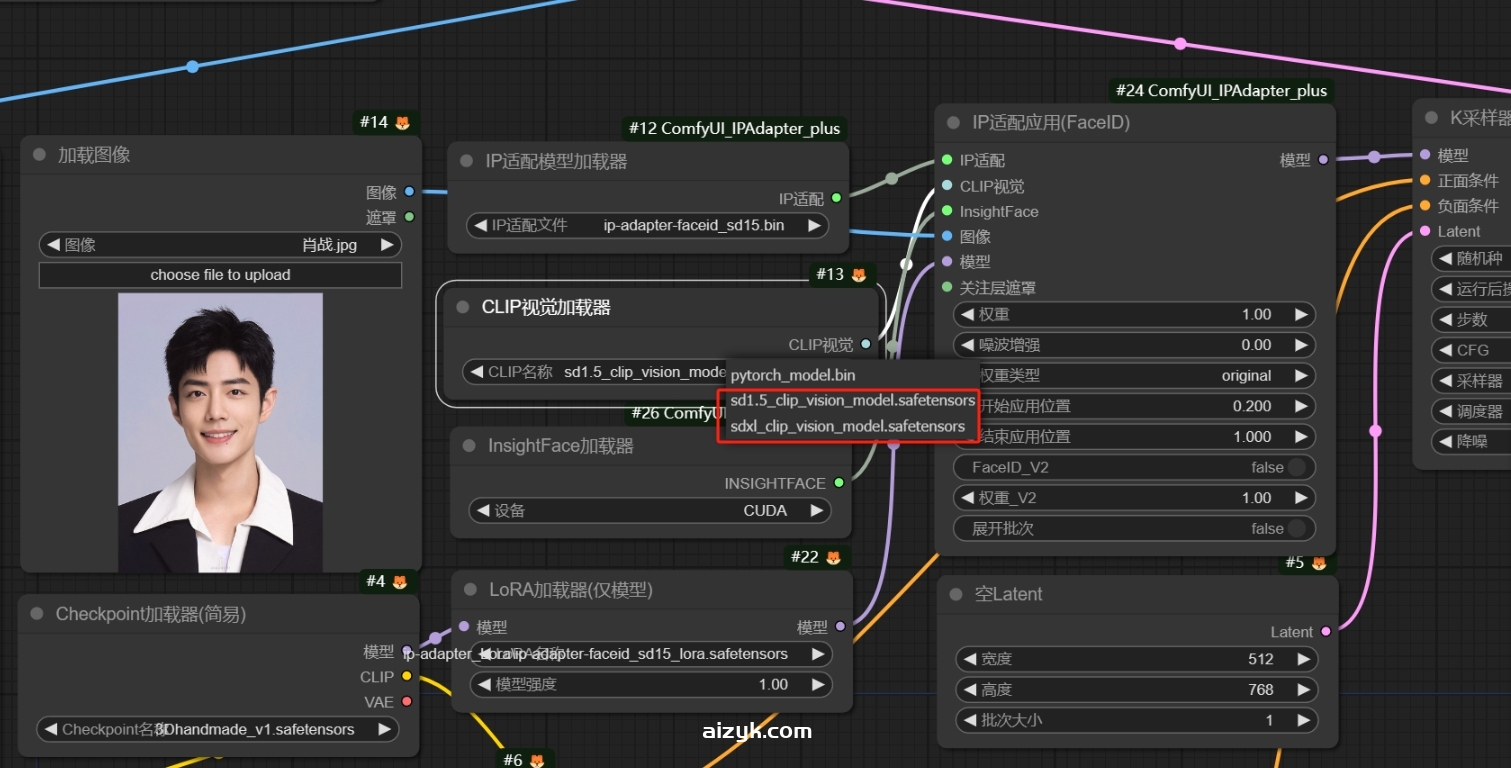Adjust the 模型强度 value slider
The height and width of the screenshot is (768, 1511).
pyautogui.click(x=650, y=685)
